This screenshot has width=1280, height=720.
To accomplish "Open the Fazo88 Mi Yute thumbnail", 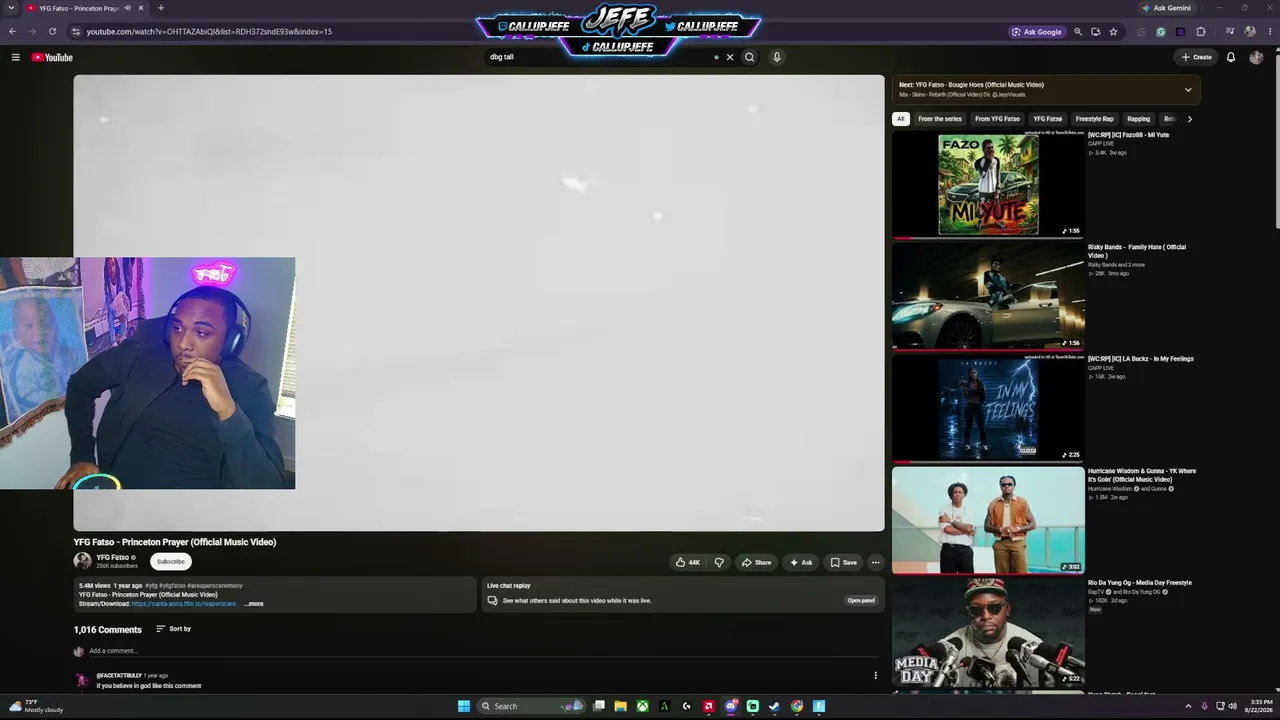I will [x=988, y=185].
